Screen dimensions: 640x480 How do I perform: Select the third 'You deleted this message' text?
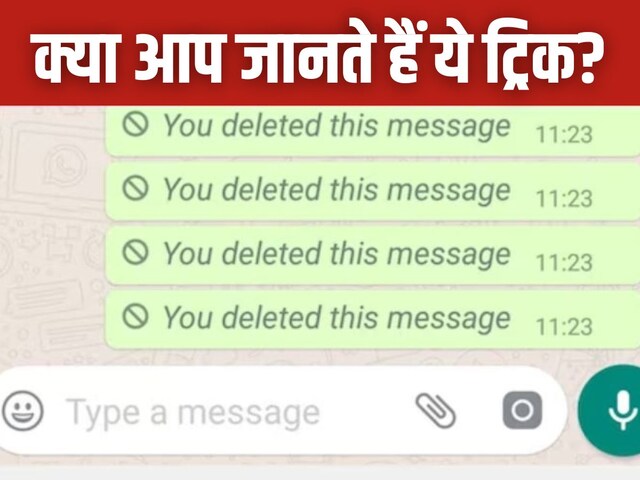coord(337,254)
